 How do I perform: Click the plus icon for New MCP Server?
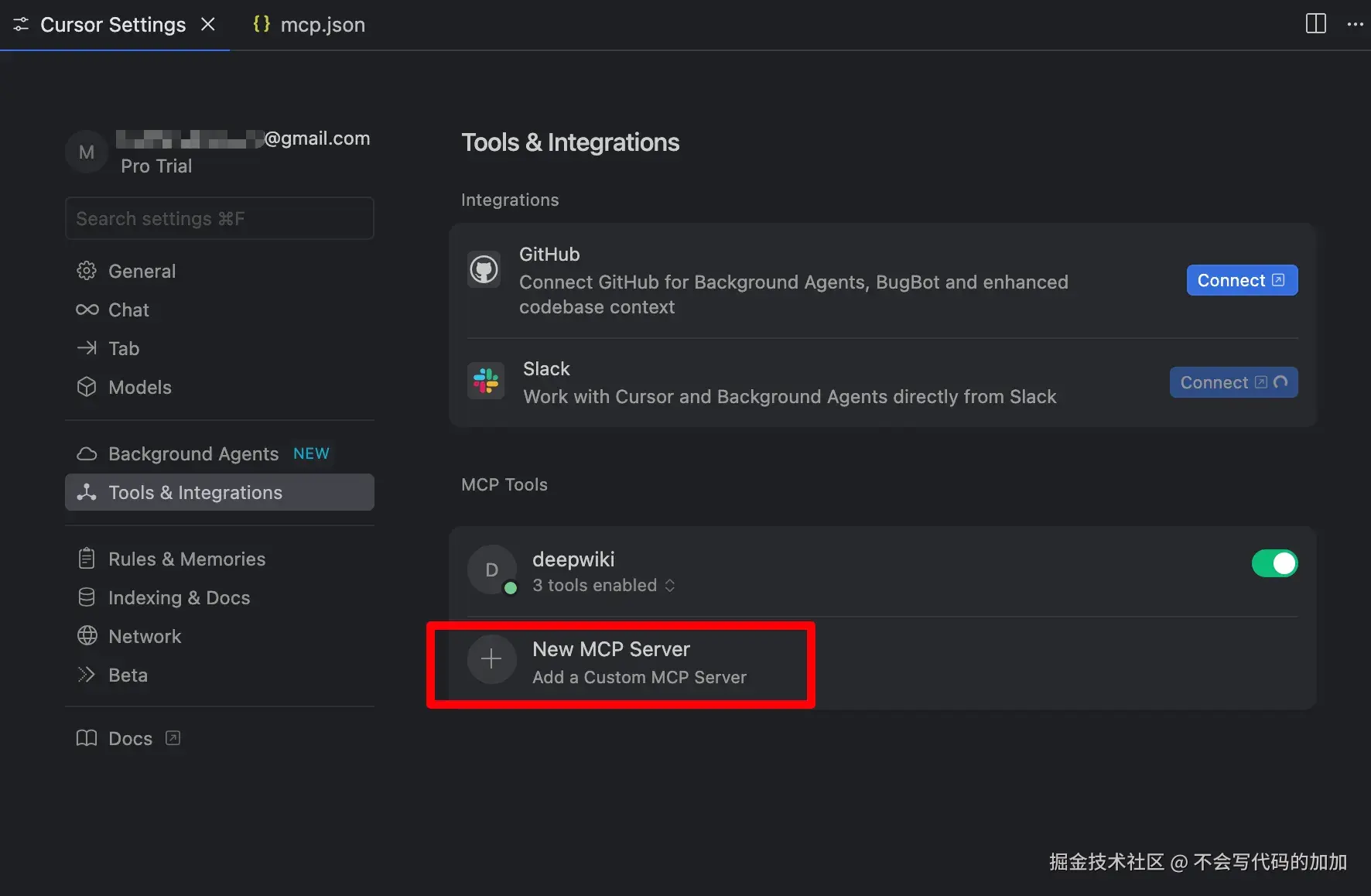coord(491,659)
